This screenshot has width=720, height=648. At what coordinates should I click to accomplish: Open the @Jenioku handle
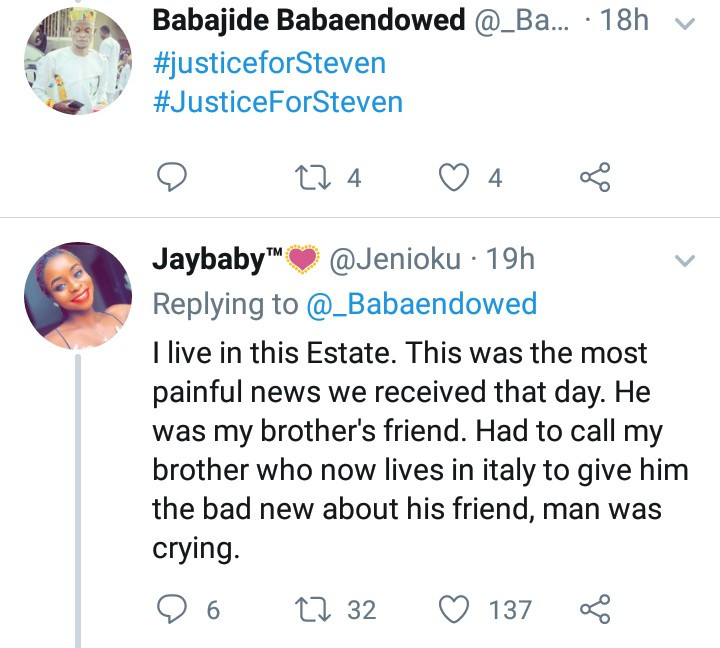point(395,259)
